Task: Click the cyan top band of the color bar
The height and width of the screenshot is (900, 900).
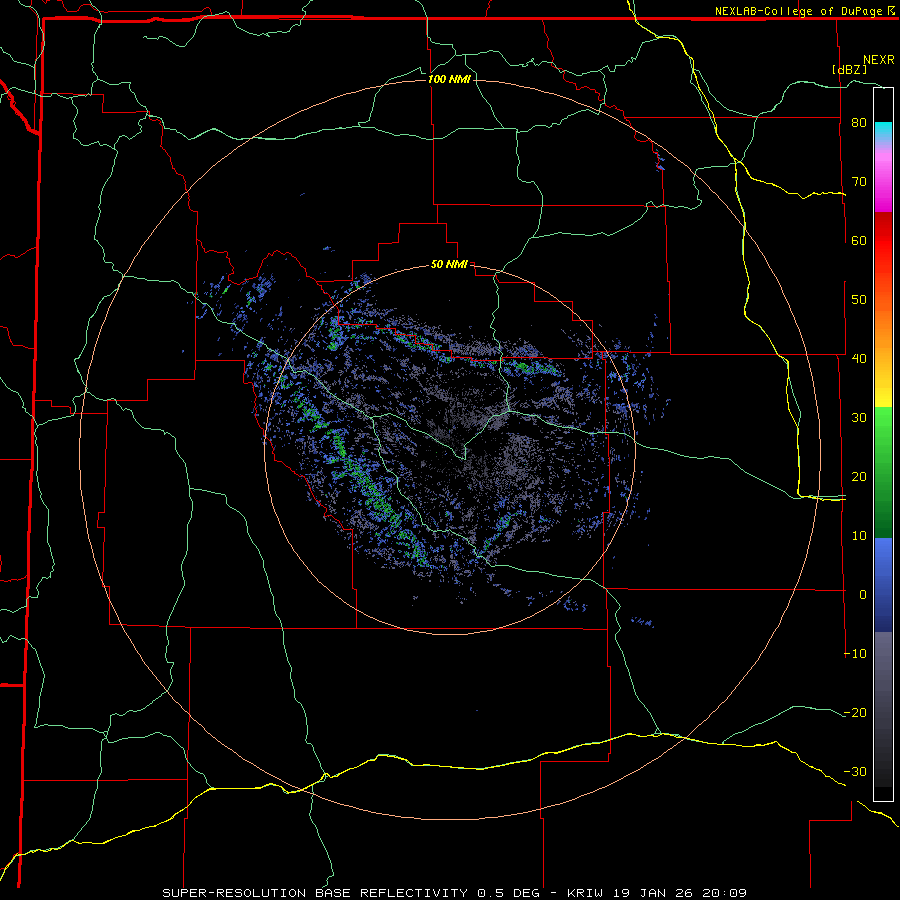Action: (x=883, y=131)
